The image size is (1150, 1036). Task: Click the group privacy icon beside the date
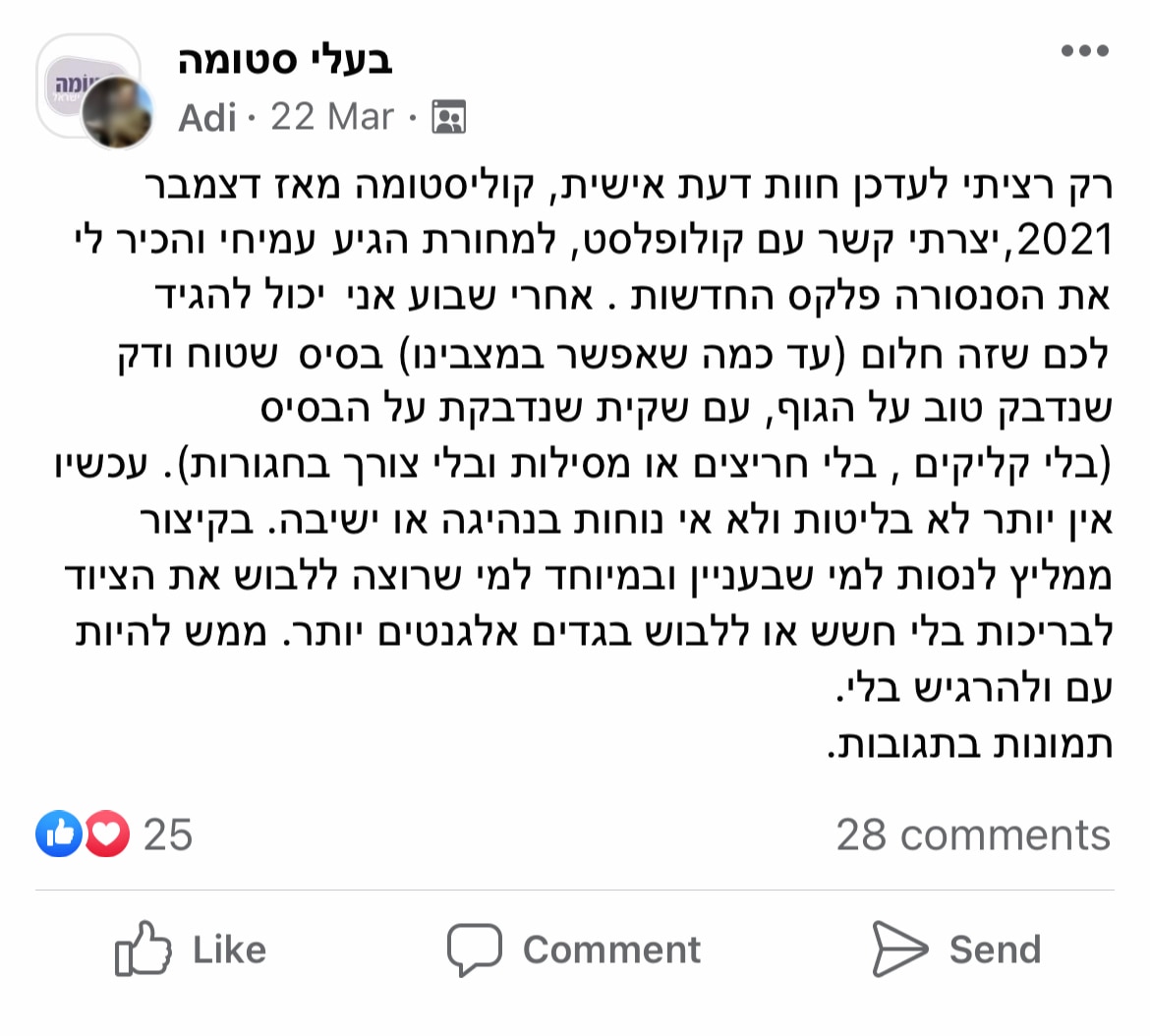tap(449, 117)
